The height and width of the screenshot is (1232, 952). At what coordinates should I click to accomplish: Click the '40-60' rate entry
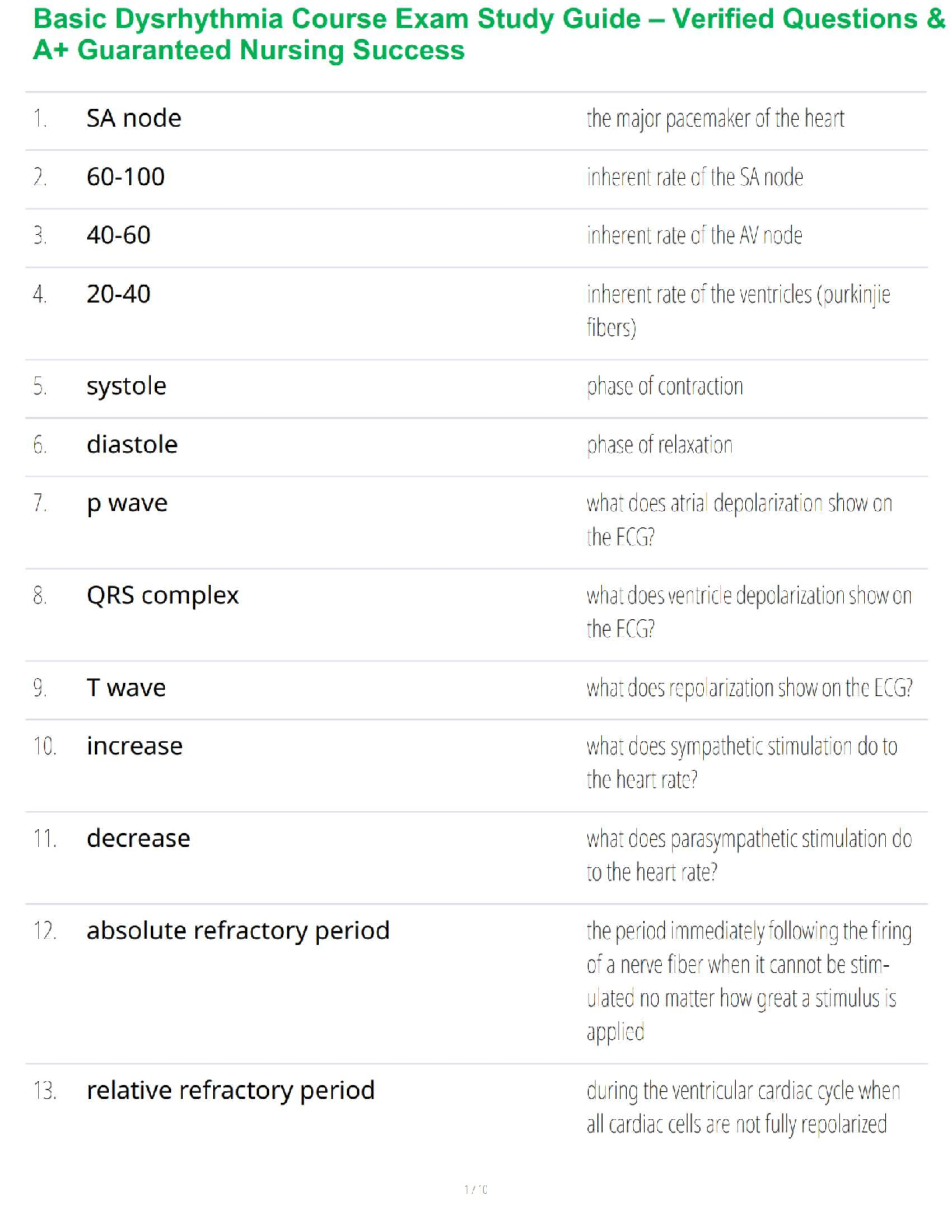[118, 235]
